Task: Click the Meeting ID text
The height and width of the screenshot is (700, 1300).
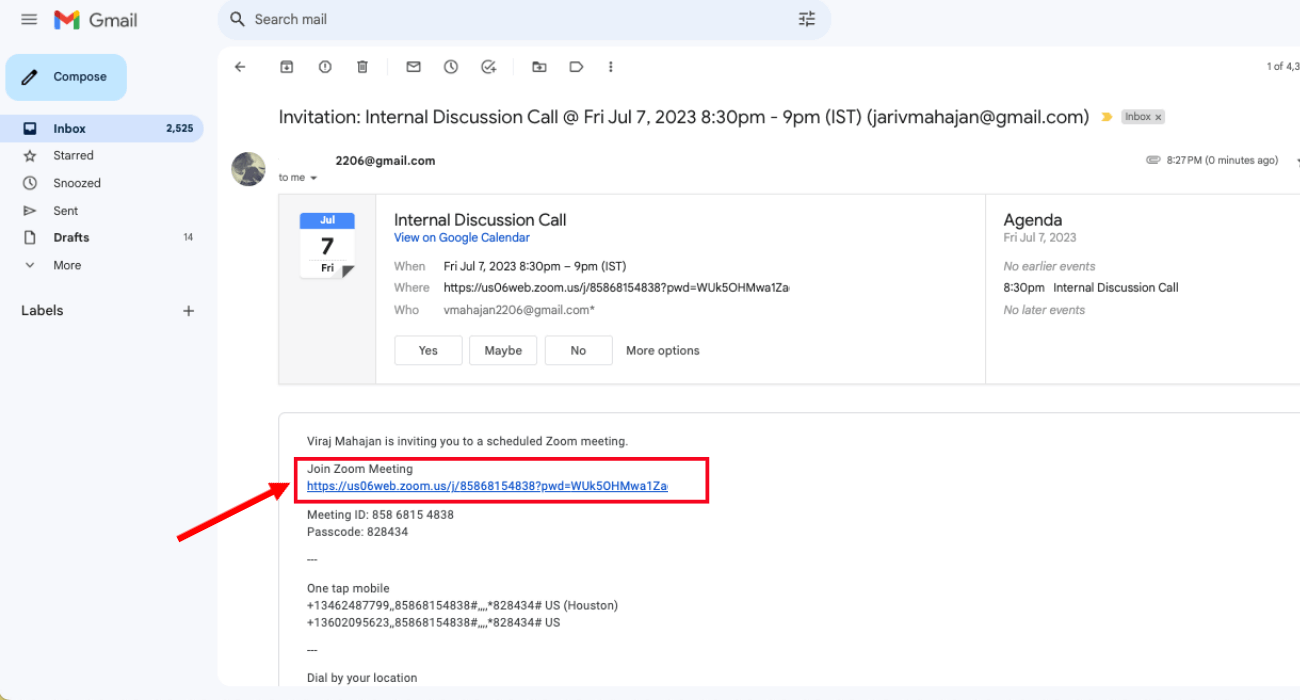Action: coord(380,515)
